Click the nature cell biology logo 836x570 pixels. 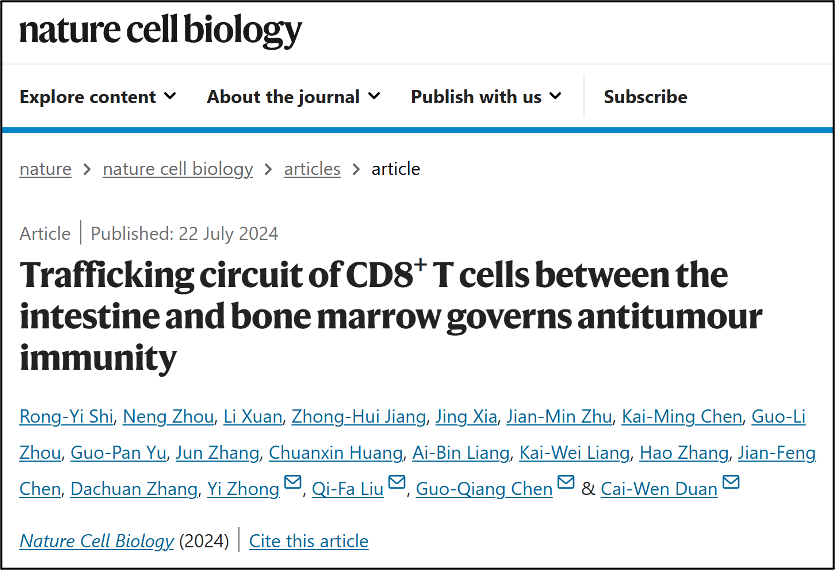point(160,30)
